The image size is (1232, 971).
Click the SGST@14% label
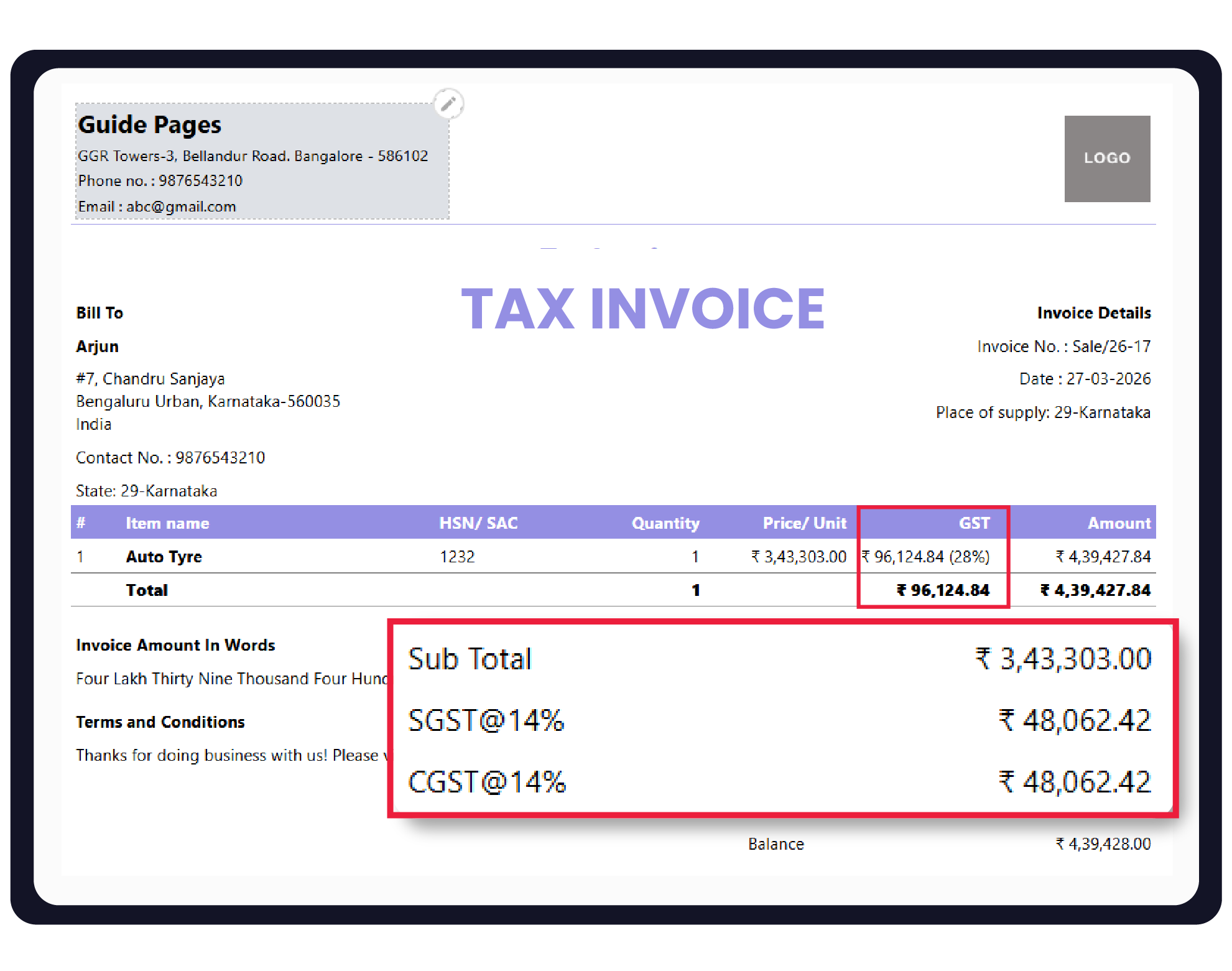pos(486,720)
